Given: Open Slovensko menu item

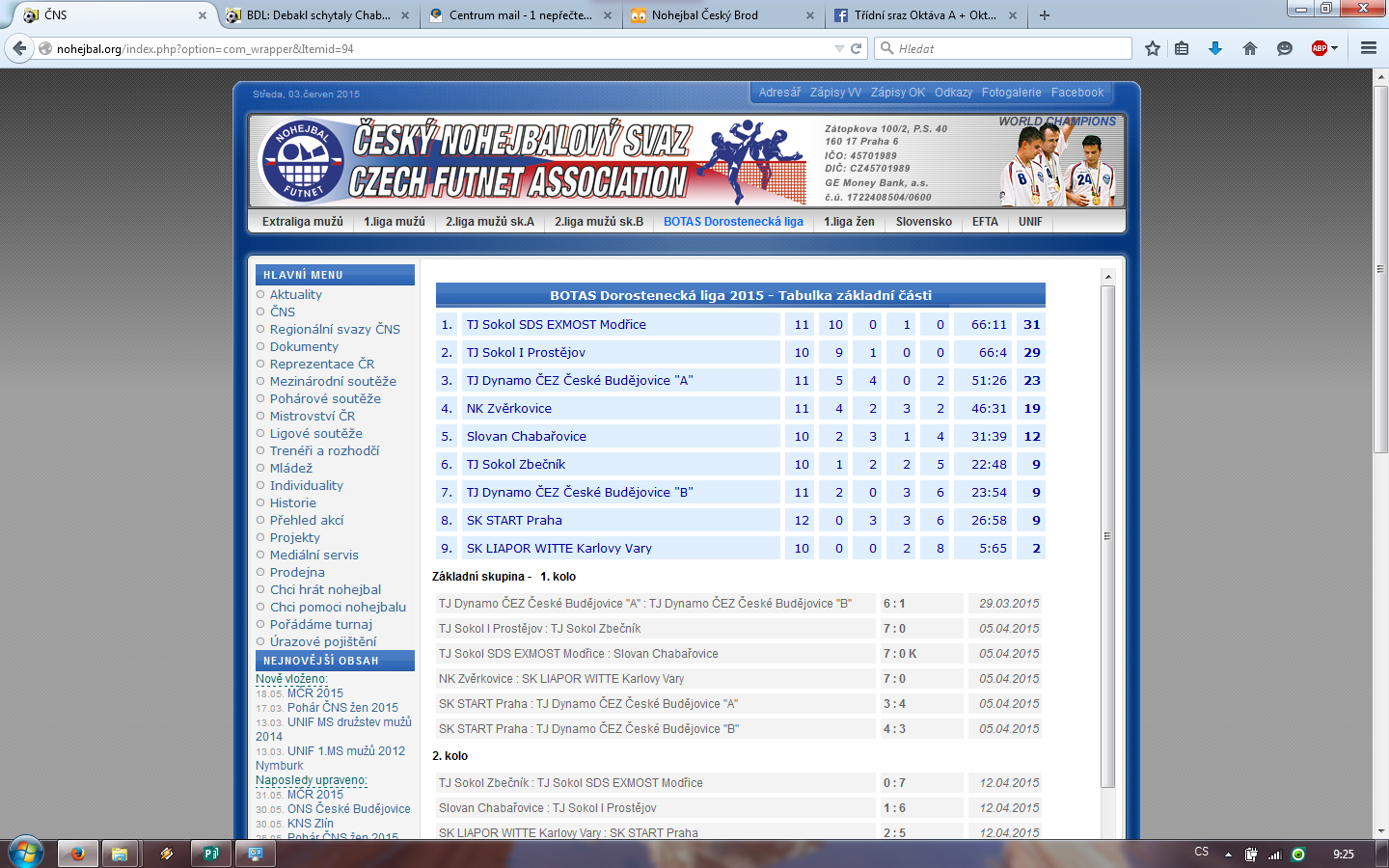Looking at the screenshot, I should [x=924, y=222].
